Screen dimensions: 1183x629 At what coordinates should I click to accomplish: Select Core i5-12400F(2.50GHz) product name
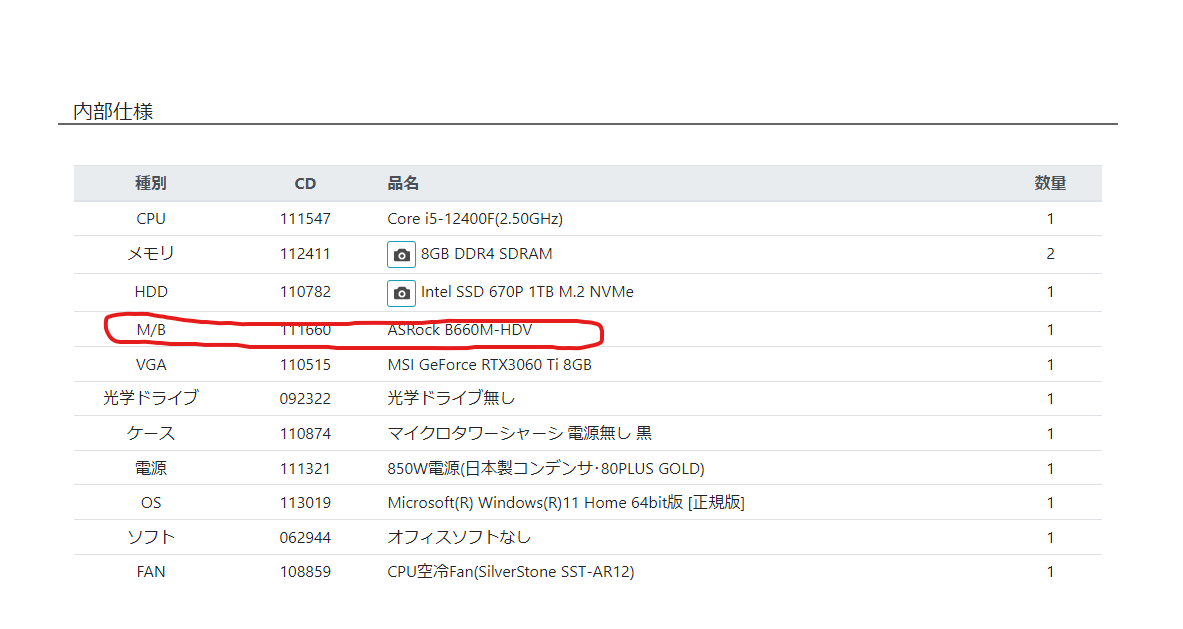point(475,219)
